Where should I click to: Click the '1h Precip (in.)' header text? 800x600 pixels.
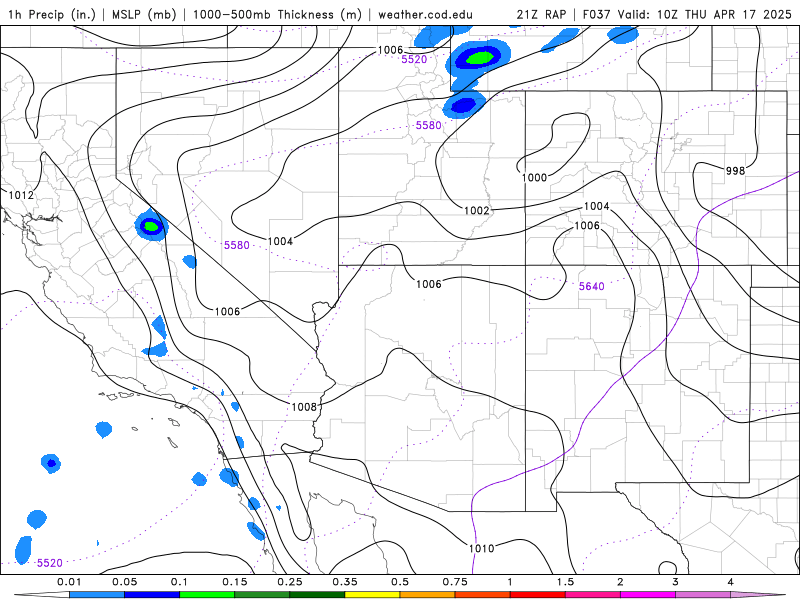pyautogui.click(x=52, y=14)
